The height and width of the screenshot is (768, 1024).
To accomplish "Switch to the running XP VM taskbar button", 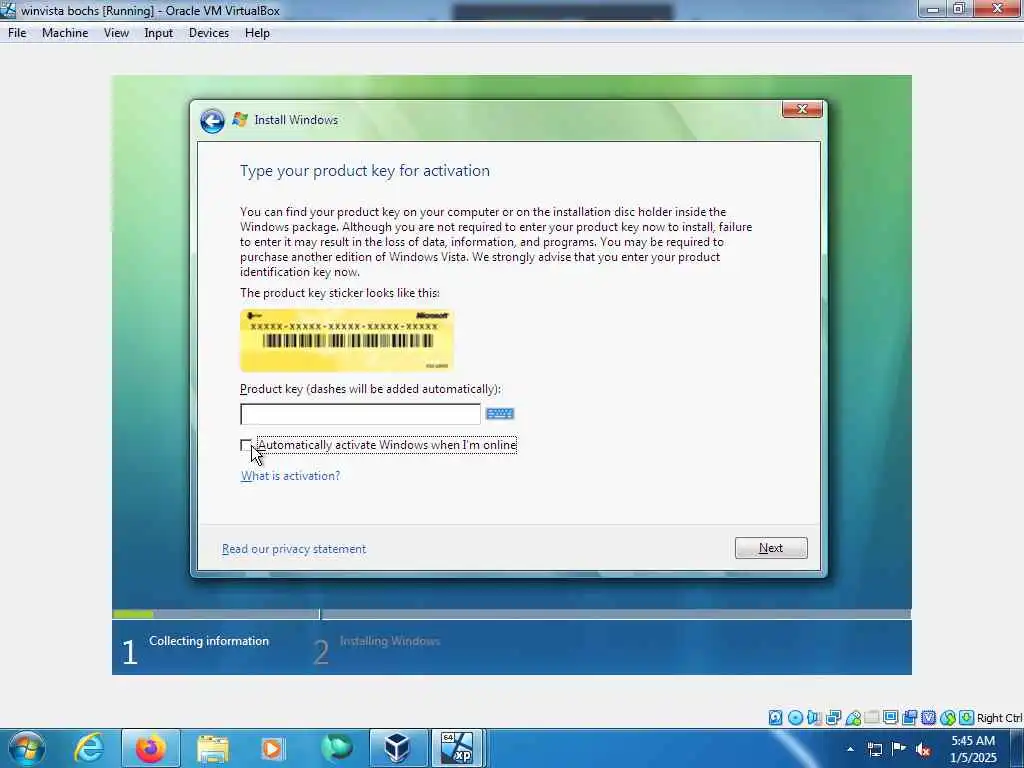I will pos(457,748).
